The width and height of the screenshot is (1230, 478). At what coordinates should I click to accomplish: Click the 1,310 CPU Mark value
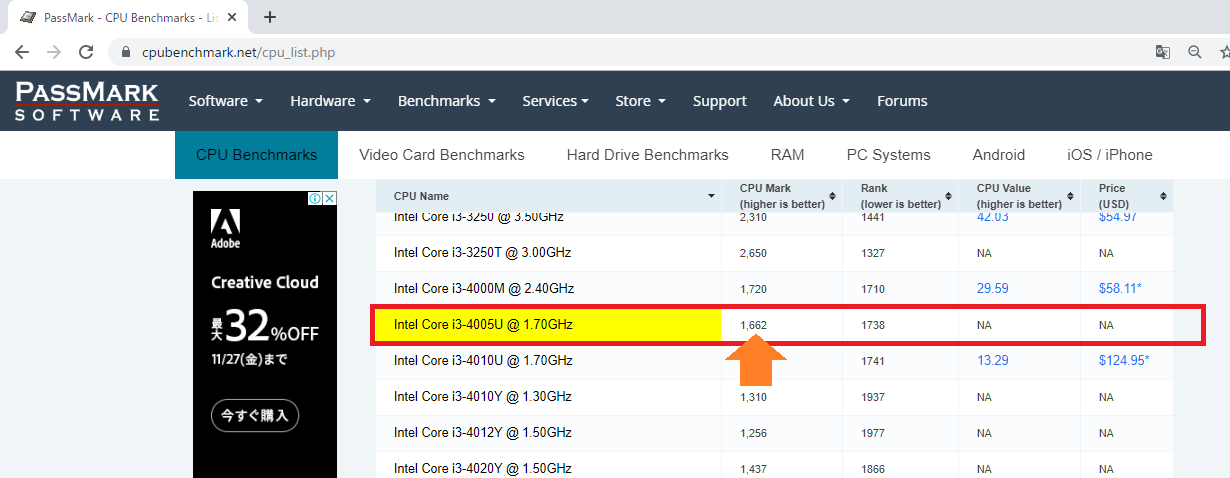pyautogui.click(x=753, y=397)
